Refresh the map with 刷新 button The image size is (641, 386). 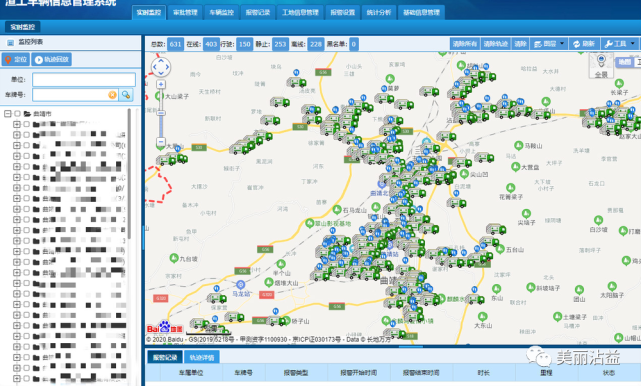584,44
